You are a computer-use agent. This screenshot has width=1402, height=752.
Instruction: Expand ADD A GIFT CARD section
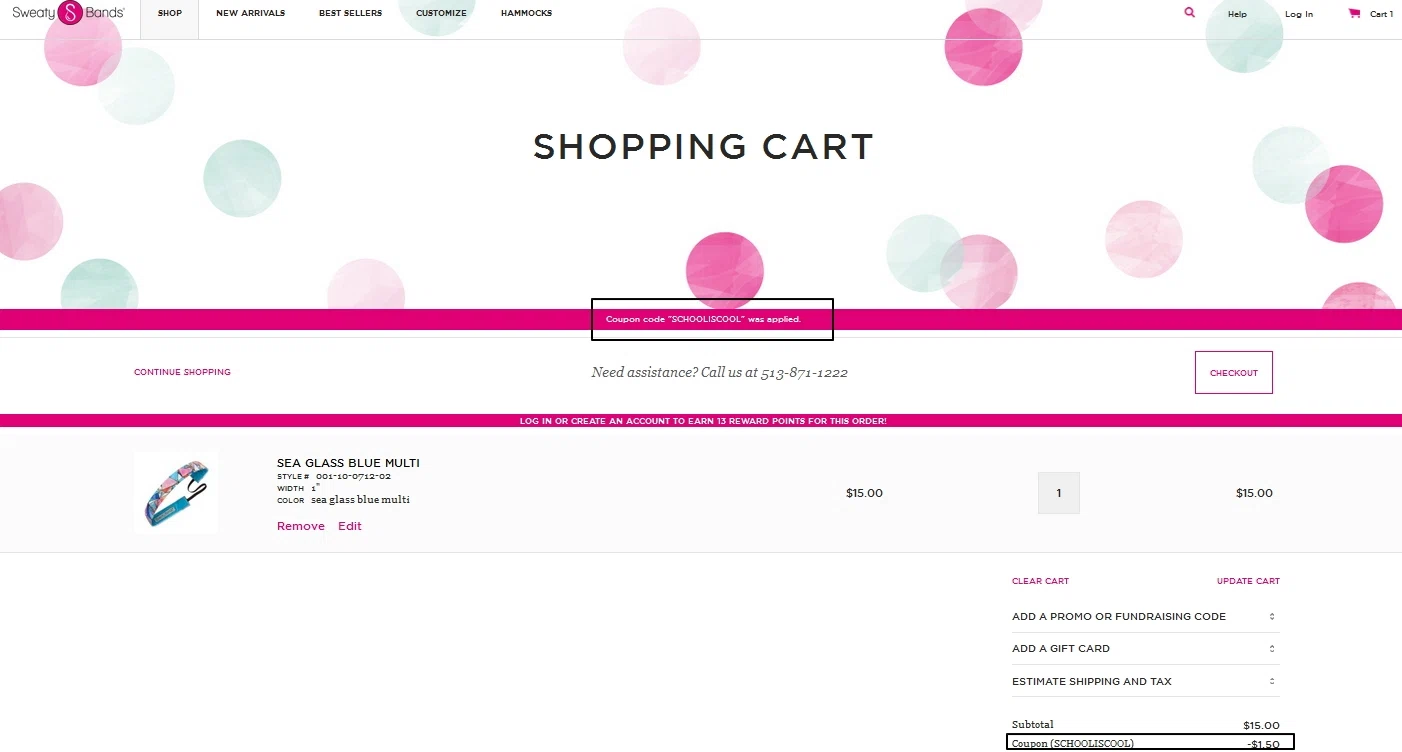(1146, 649)
